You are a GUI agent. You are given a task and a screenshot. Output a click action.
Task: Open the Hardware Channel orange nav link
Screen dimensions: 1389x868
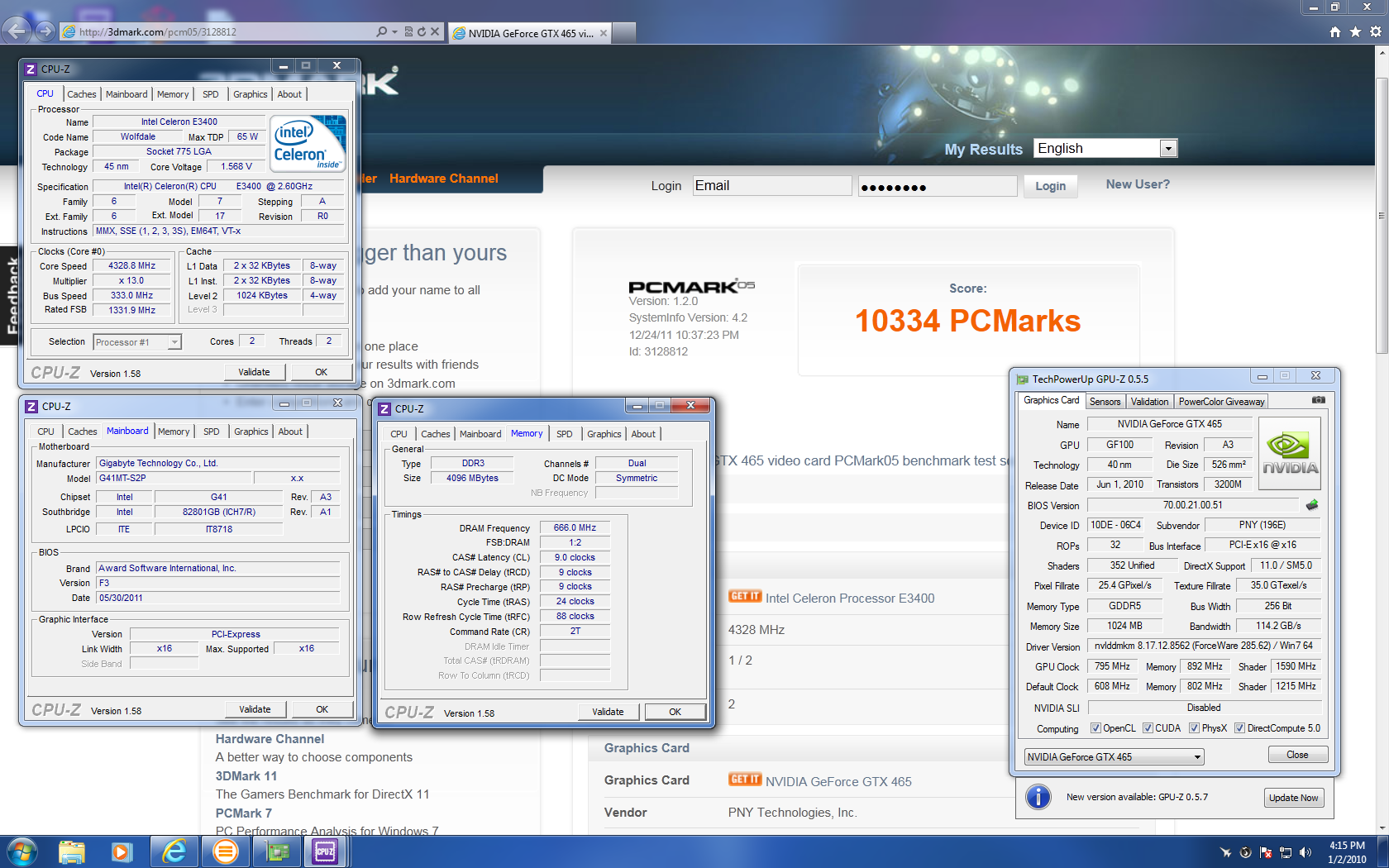point(444,179)
